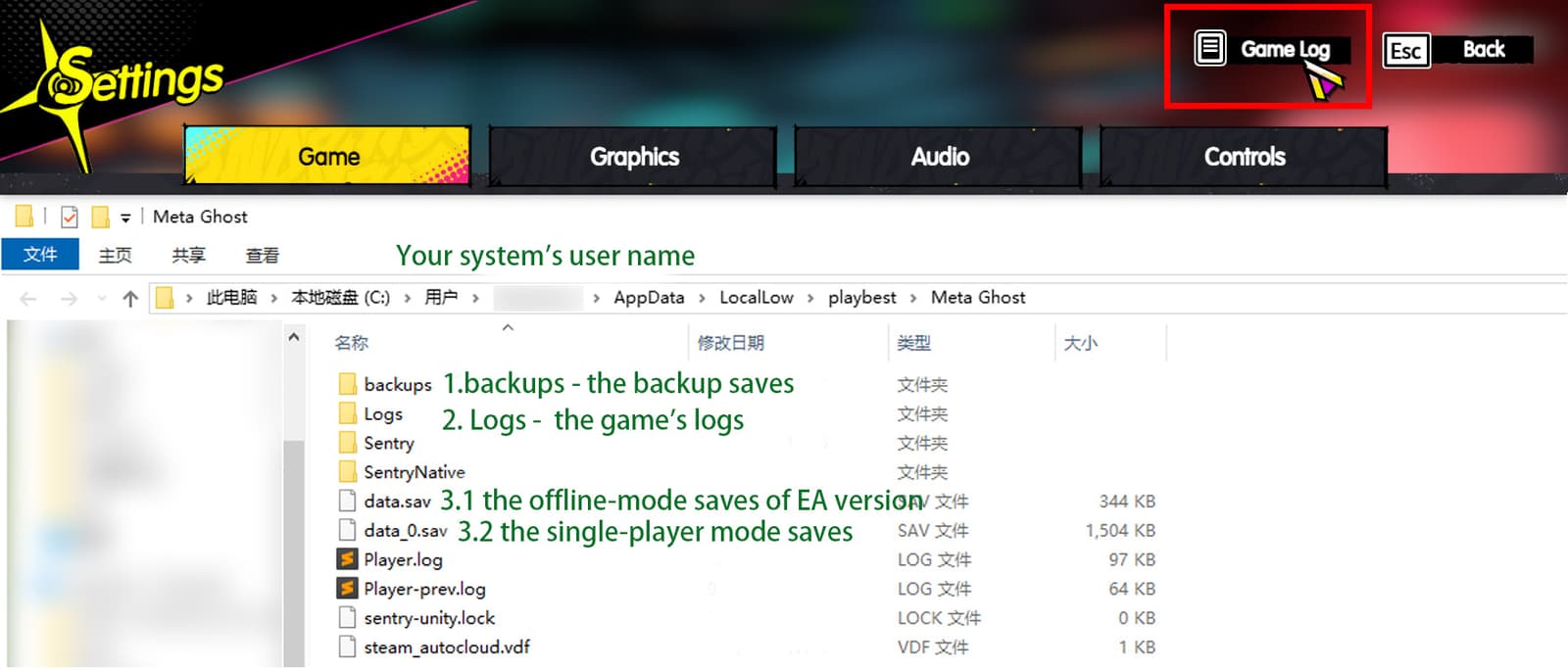Open recent locations dropdown arrow
Viewport: 1568px width, 670px height.
point(101,299)
